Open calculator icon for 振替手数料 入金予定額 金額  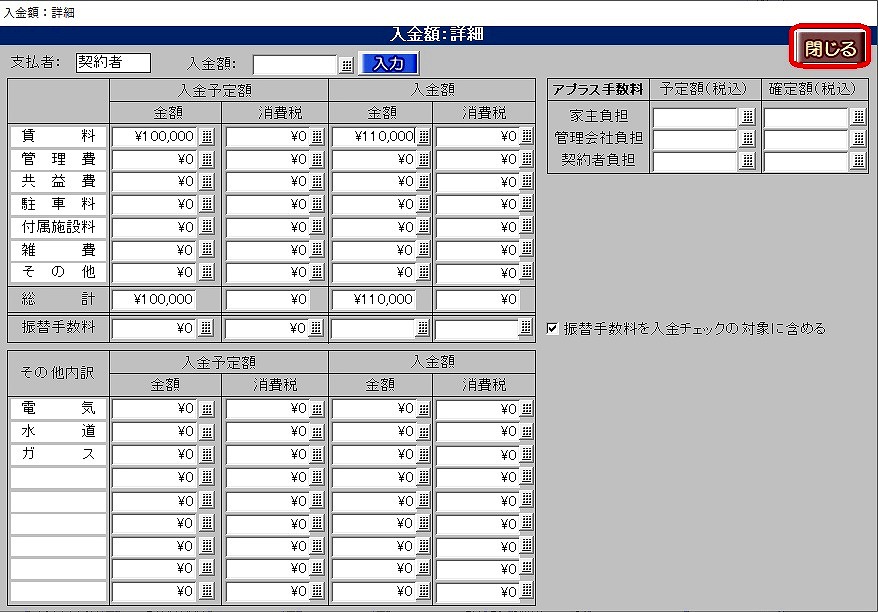coord(207,327)
